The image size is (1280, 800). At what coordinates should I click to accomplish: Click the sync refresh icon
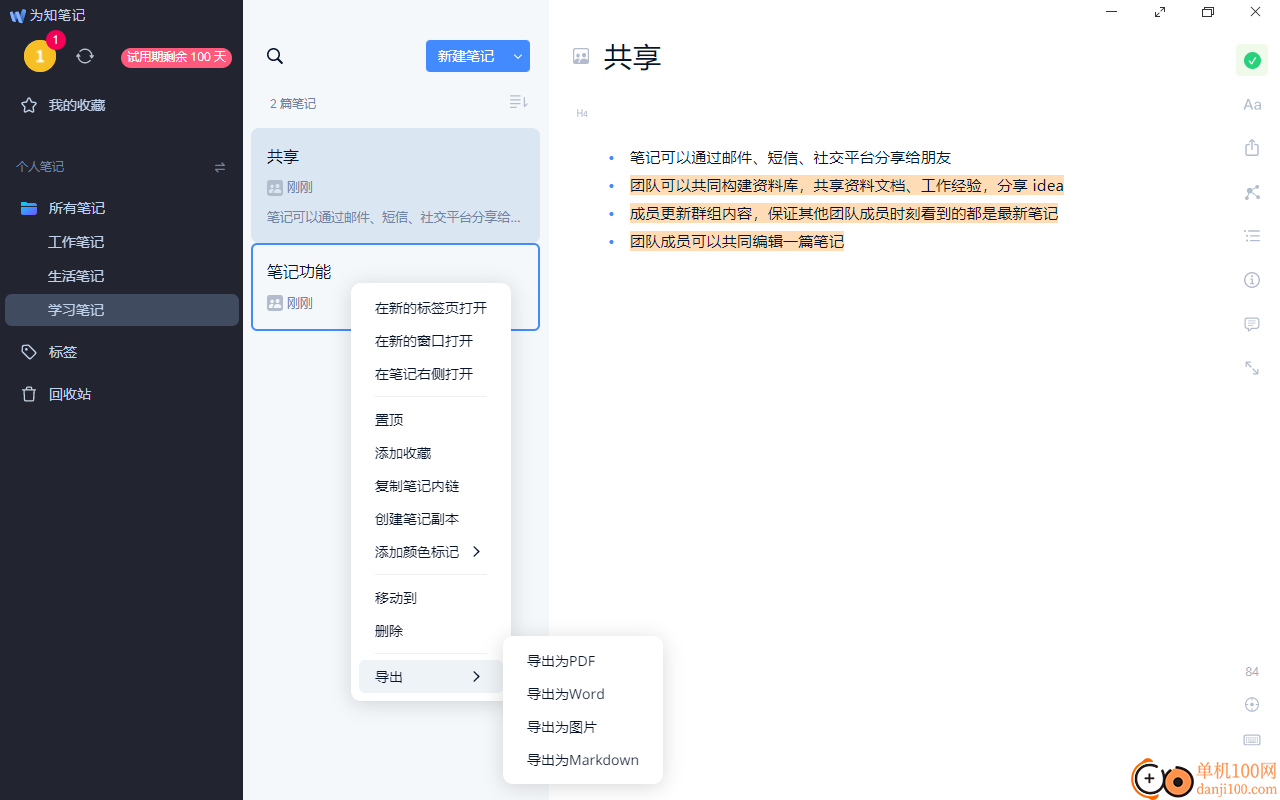click(x=85, y=56)
